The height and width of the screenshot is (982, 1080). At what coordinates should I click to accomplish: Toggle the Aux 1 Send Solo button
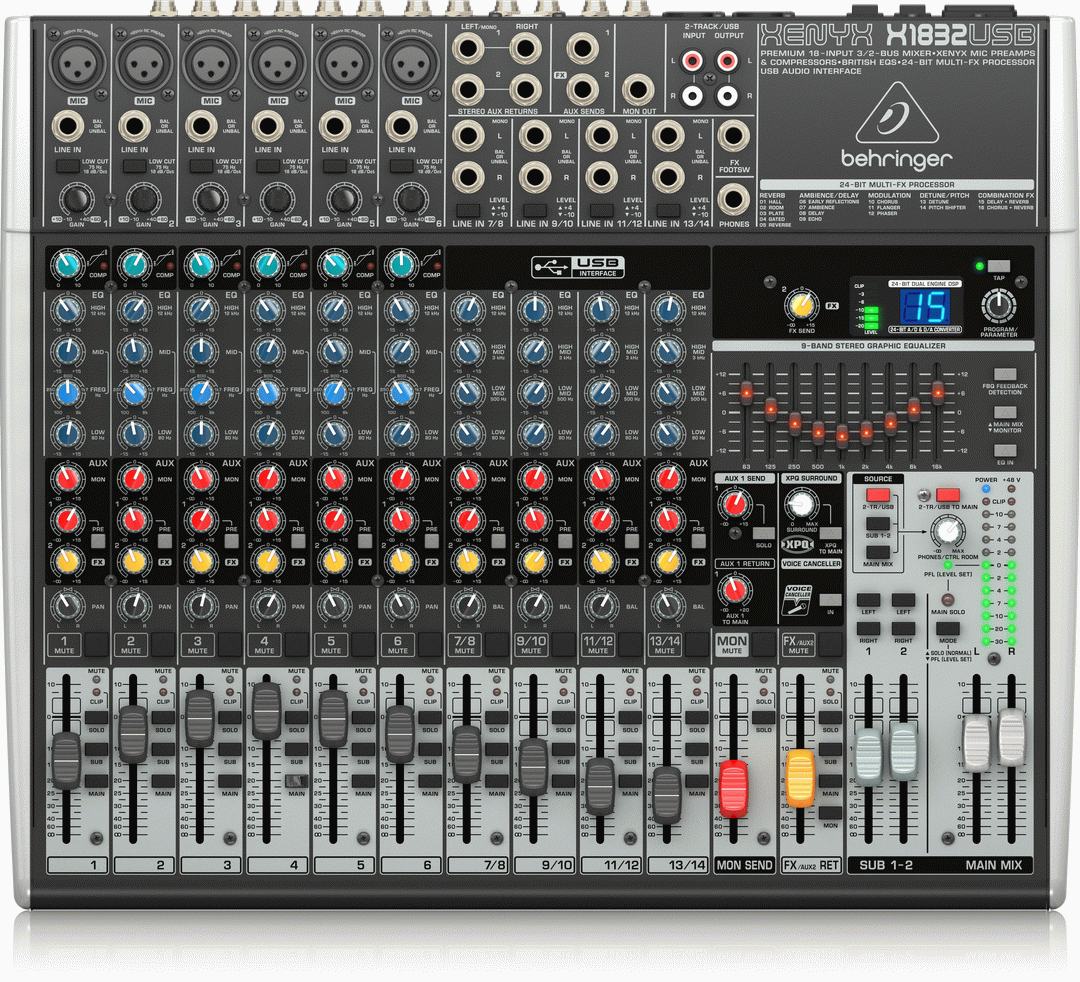tap(764, 534)
